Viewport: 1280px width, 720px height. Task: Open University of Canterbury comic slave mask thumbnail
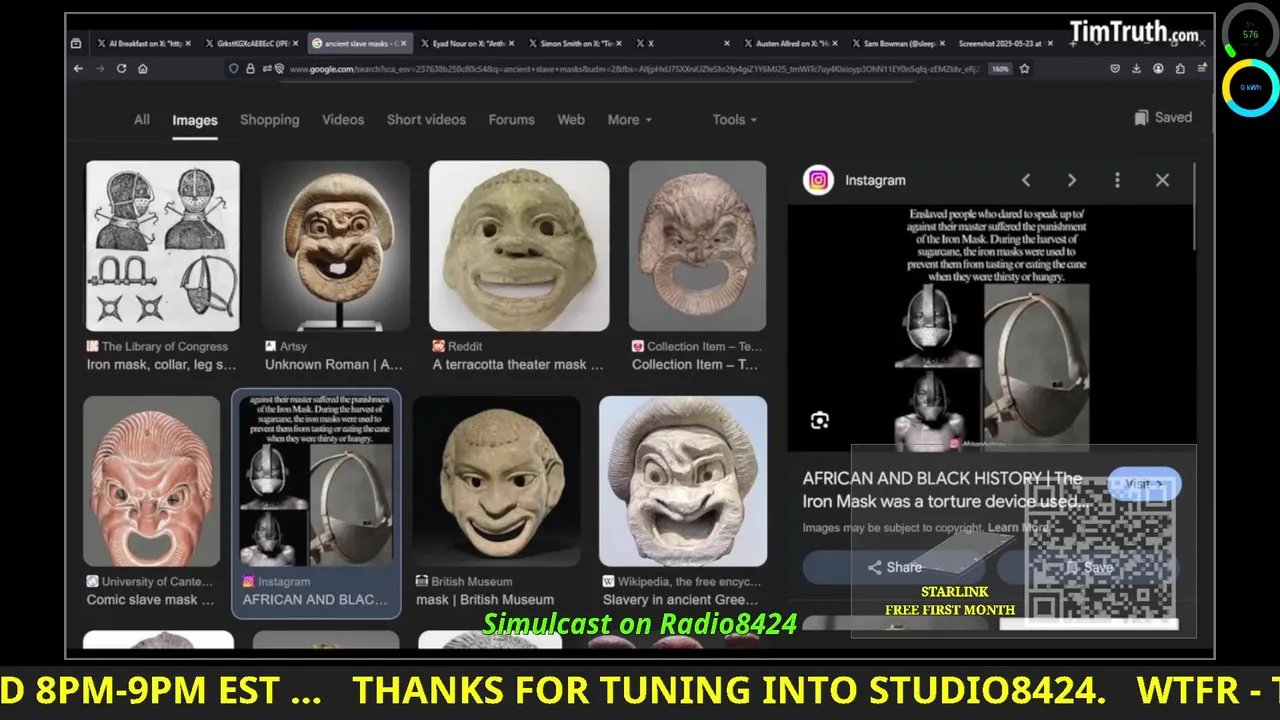[152, 481]
